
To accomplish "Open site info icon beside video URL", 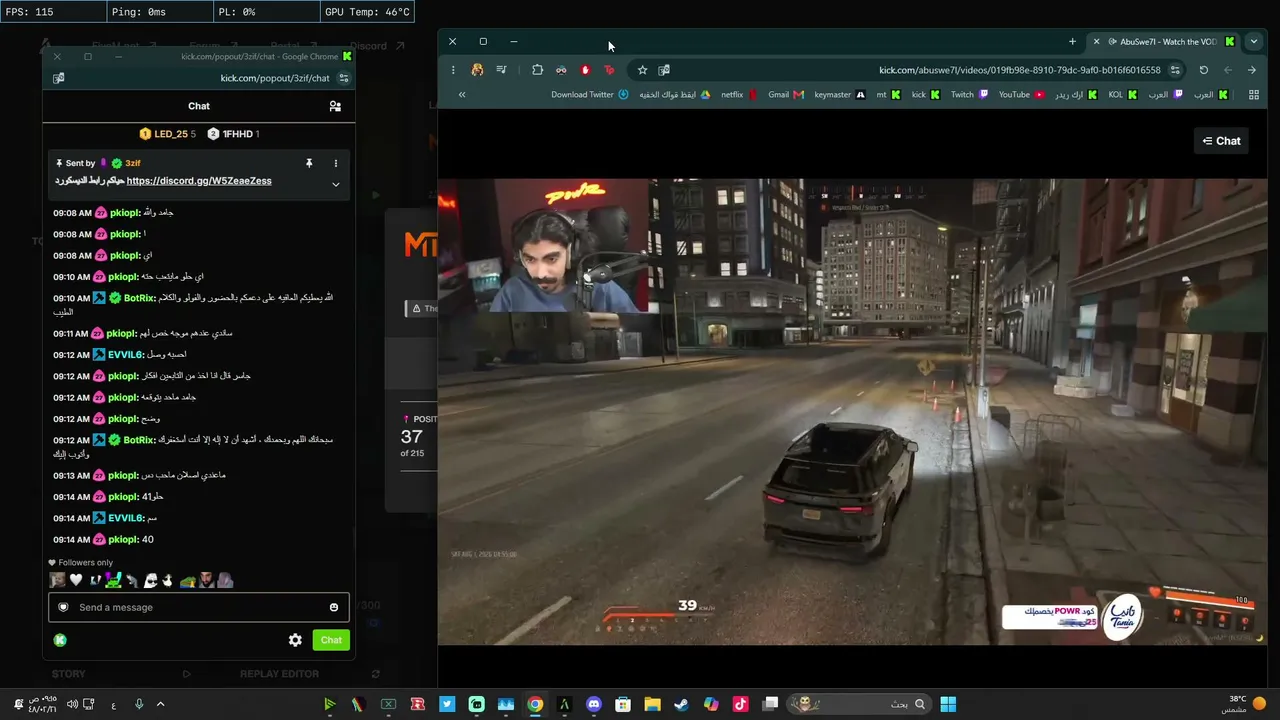I will click(x=1175, y=70).
